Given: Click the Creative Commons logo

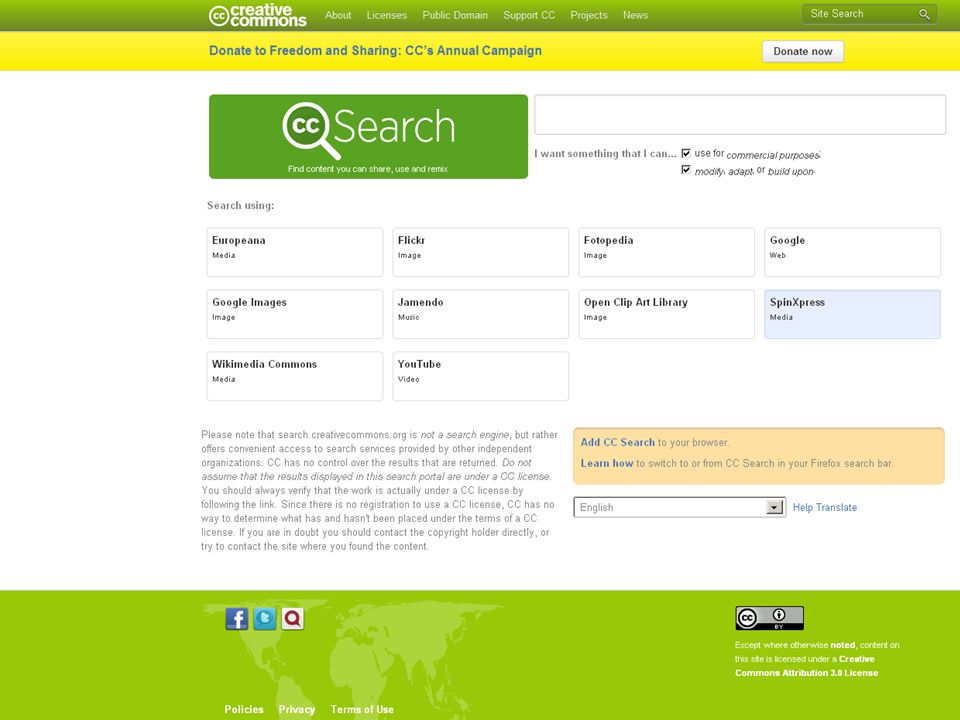Looking at the screenshot, I should (x=257, y=15).
